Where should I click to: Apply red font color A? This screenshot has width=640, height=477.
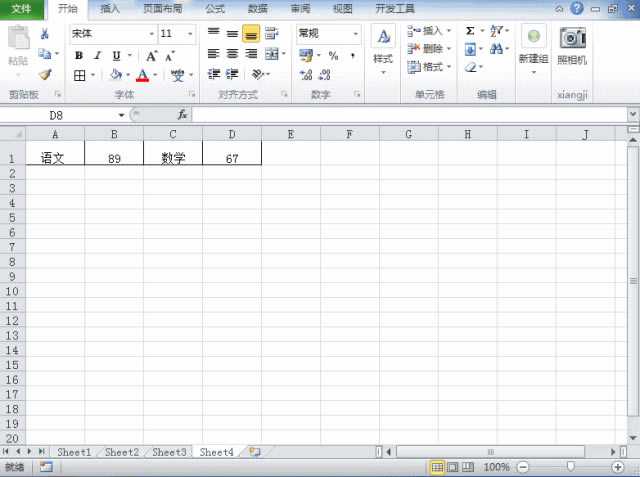pos(142,75)
